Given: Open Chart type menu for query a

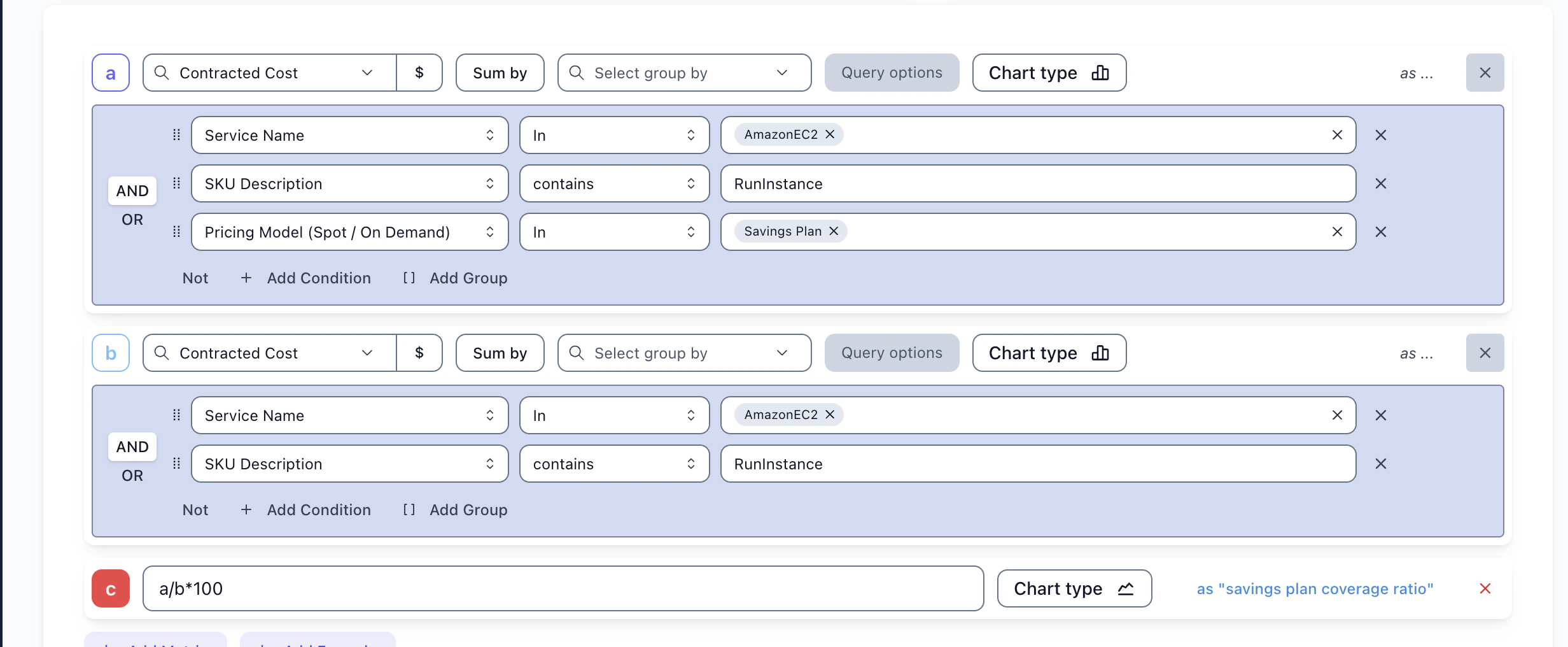Looking at the screenshot, I should click(1049, 73).
